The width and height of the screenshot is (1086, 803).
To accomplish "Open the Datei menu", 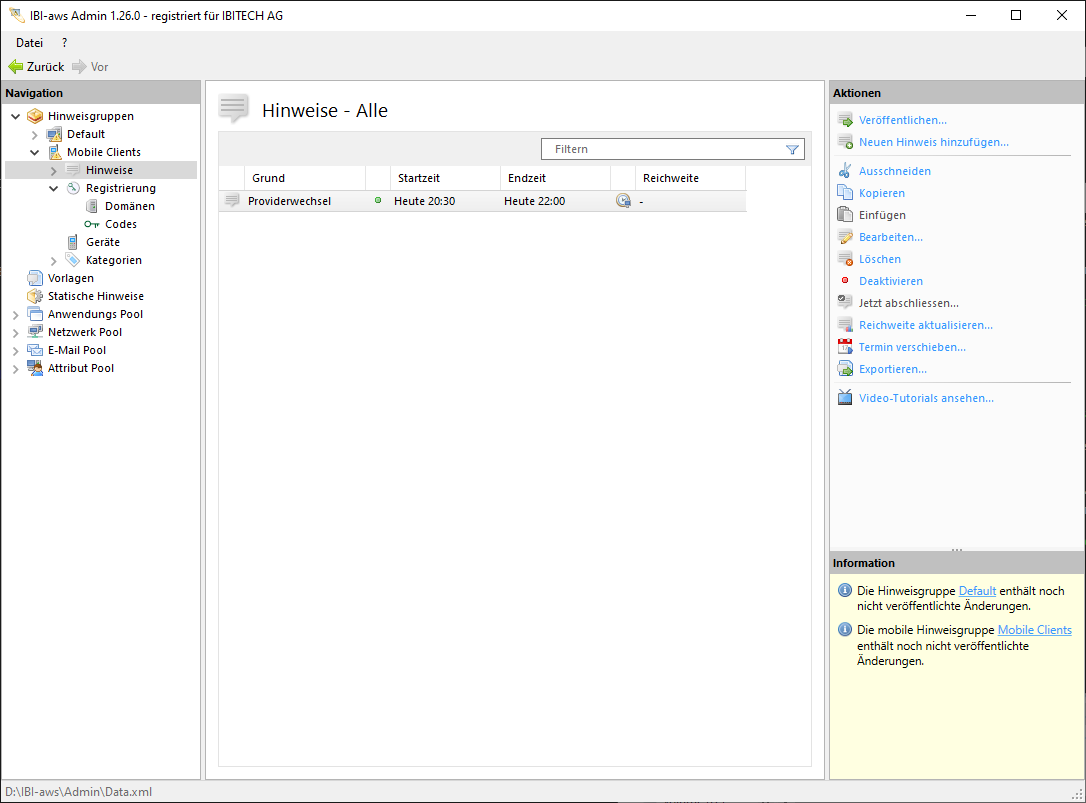I will [x=29, y=43].
